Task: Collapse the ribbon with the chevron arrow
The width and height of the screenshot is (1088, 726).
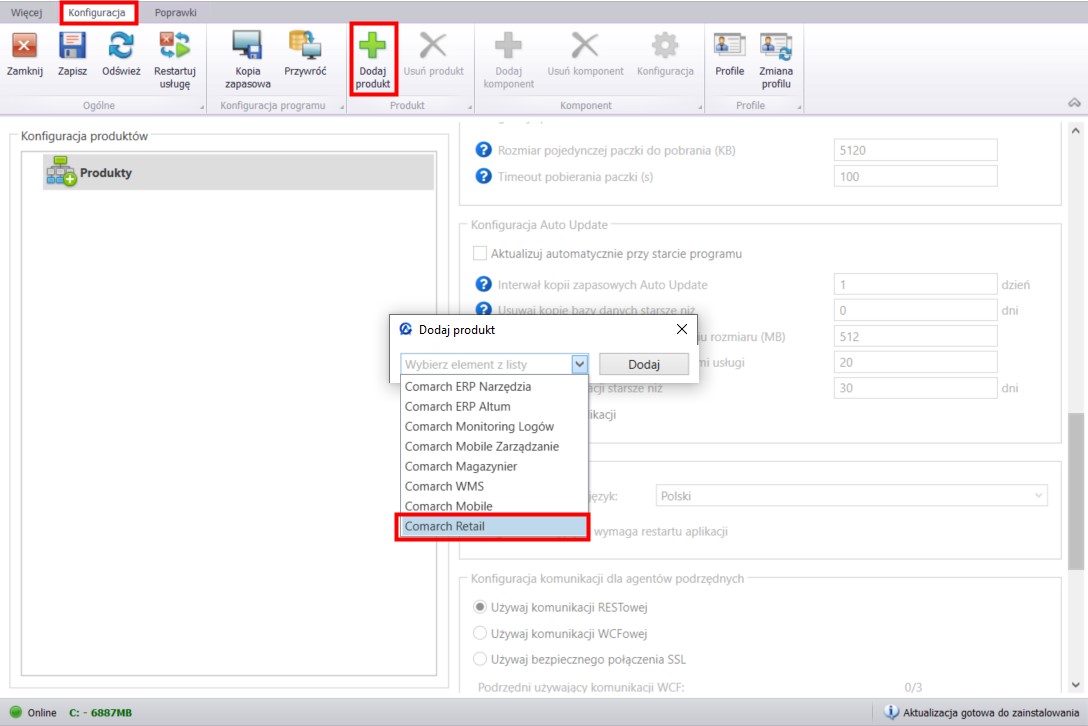Action: click(1074, 103)
